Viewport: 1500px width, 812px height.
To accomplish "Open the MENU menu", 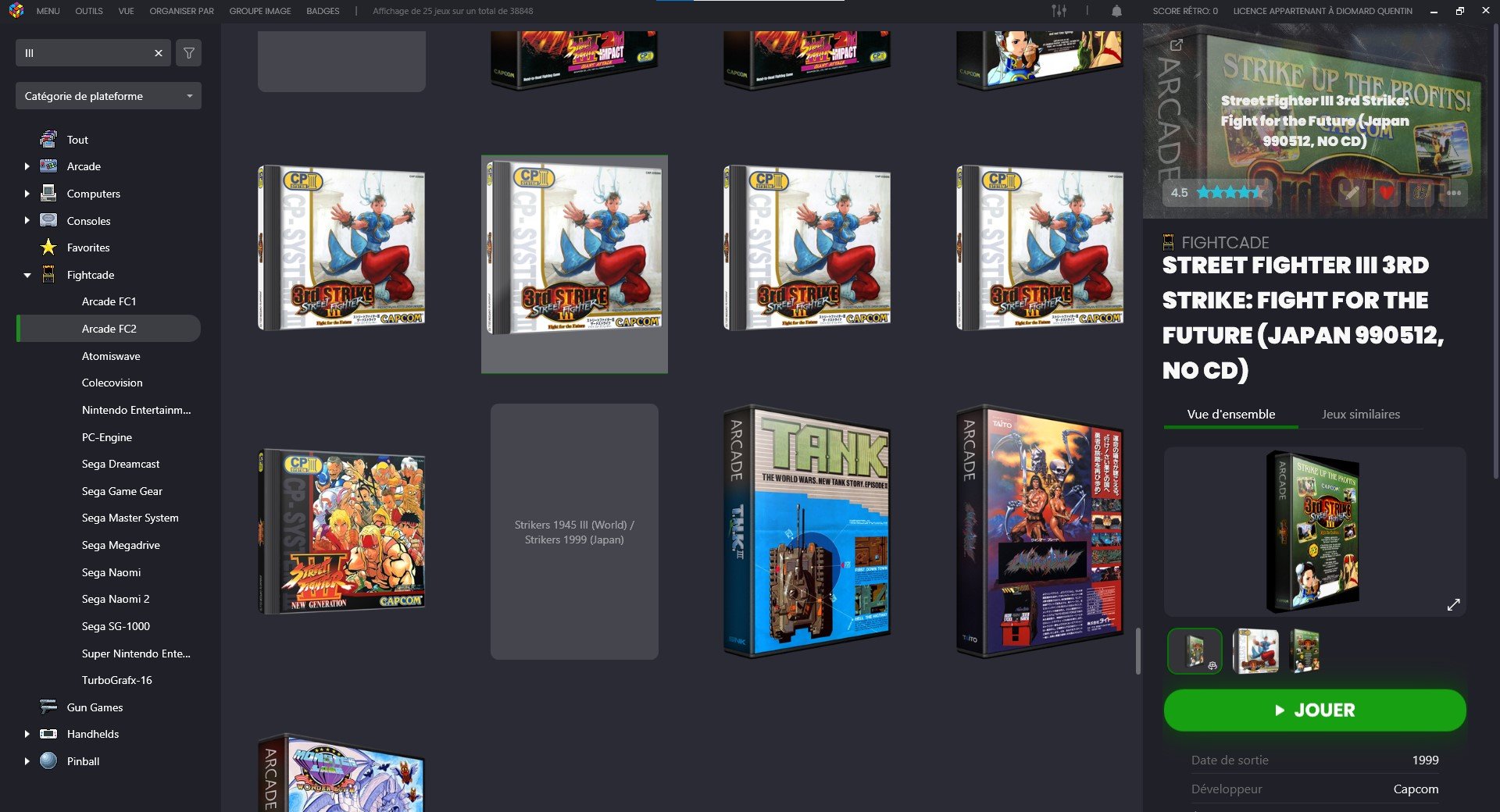I will pos(48,11).
